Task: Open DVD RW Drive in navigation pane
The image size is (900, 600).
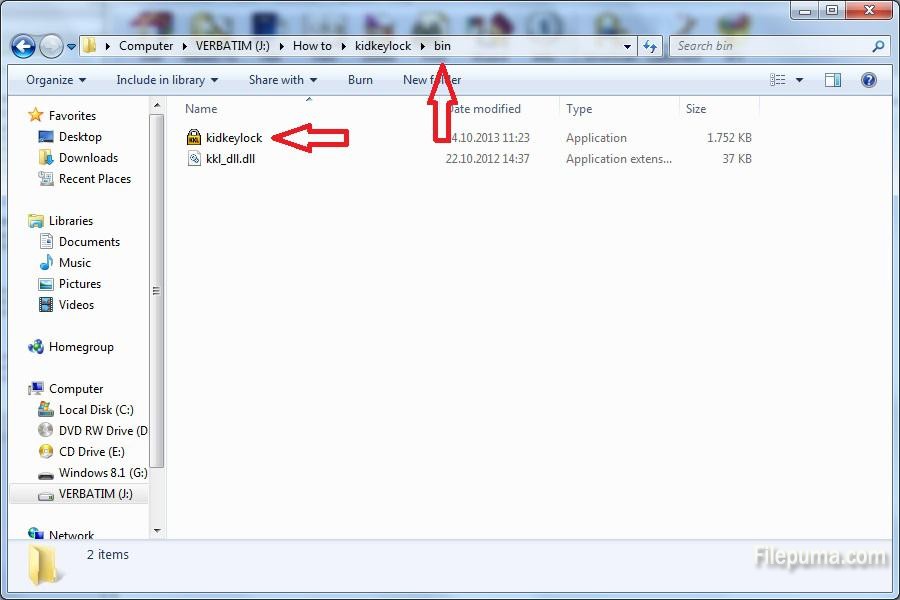Action: 102,431
